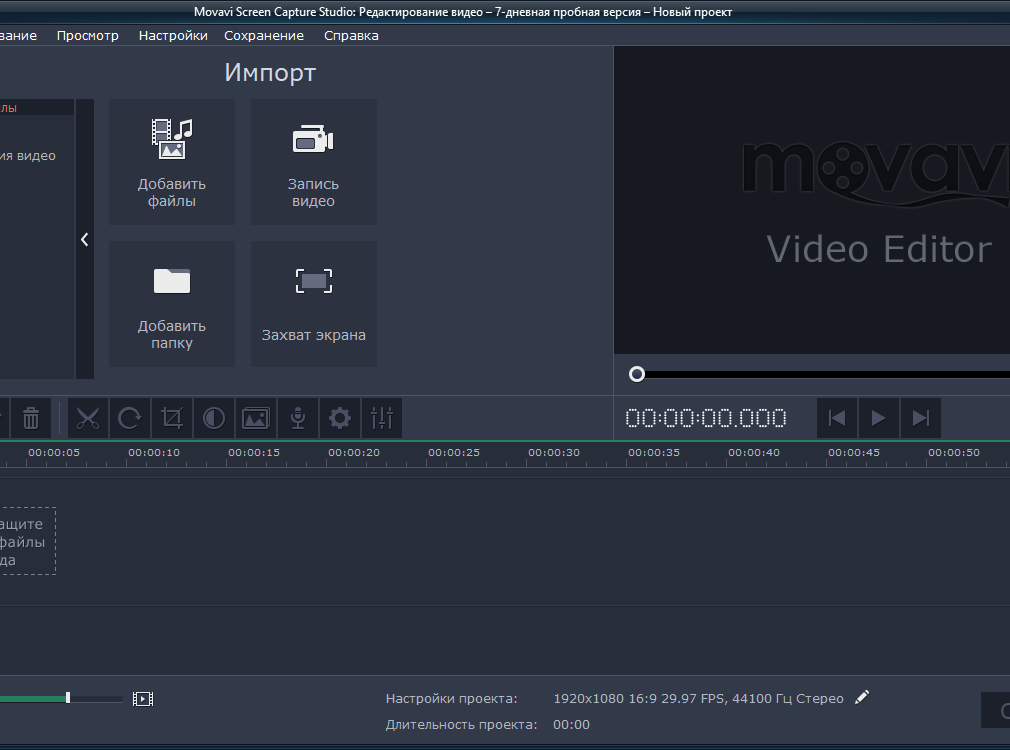Click the Добавить файлы import tile
1010x750 pixels.
(x=172, y=162)
